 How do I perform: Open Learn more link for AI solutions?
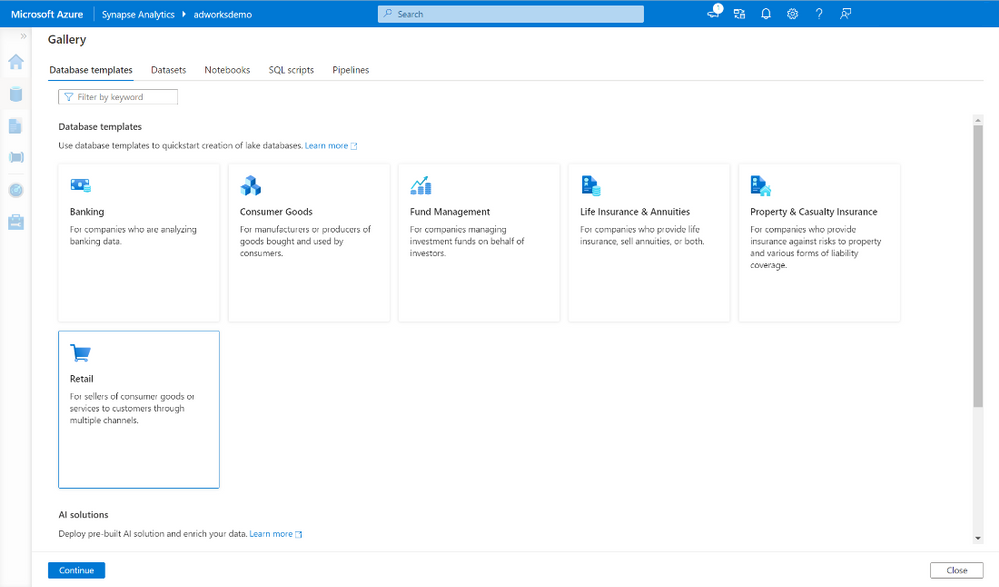[275, 534]
